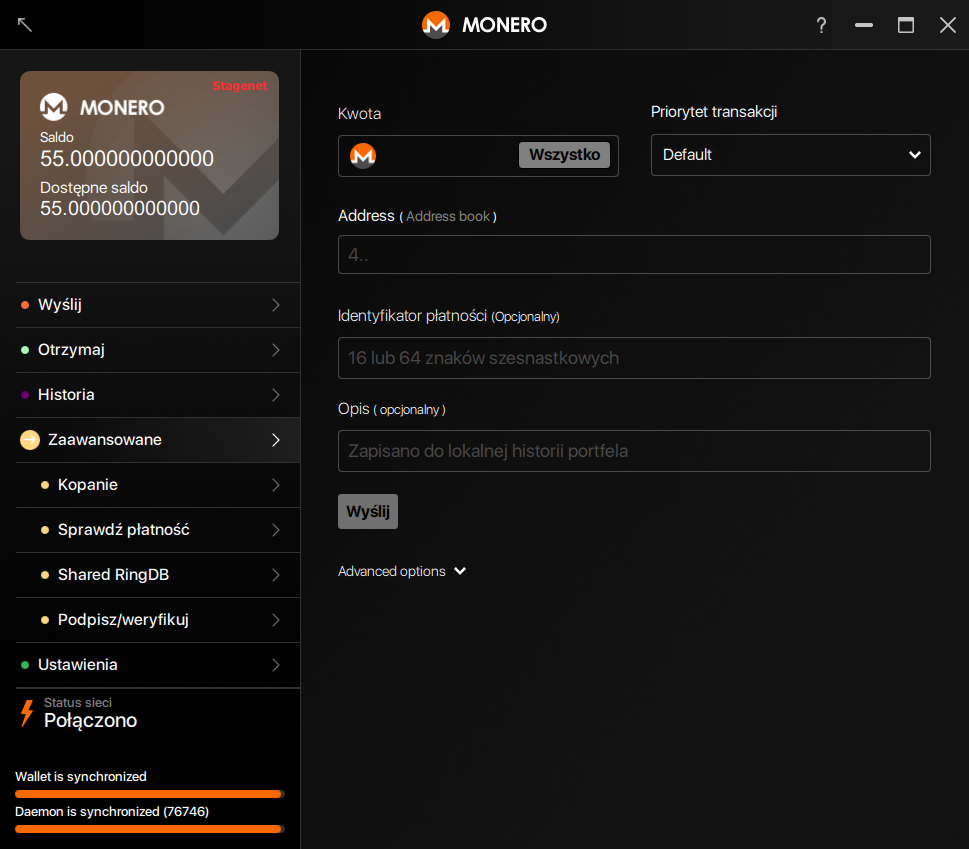The image size is (969, 849).
Task: Open the Historia transaction page
Action: click(158, 395)
